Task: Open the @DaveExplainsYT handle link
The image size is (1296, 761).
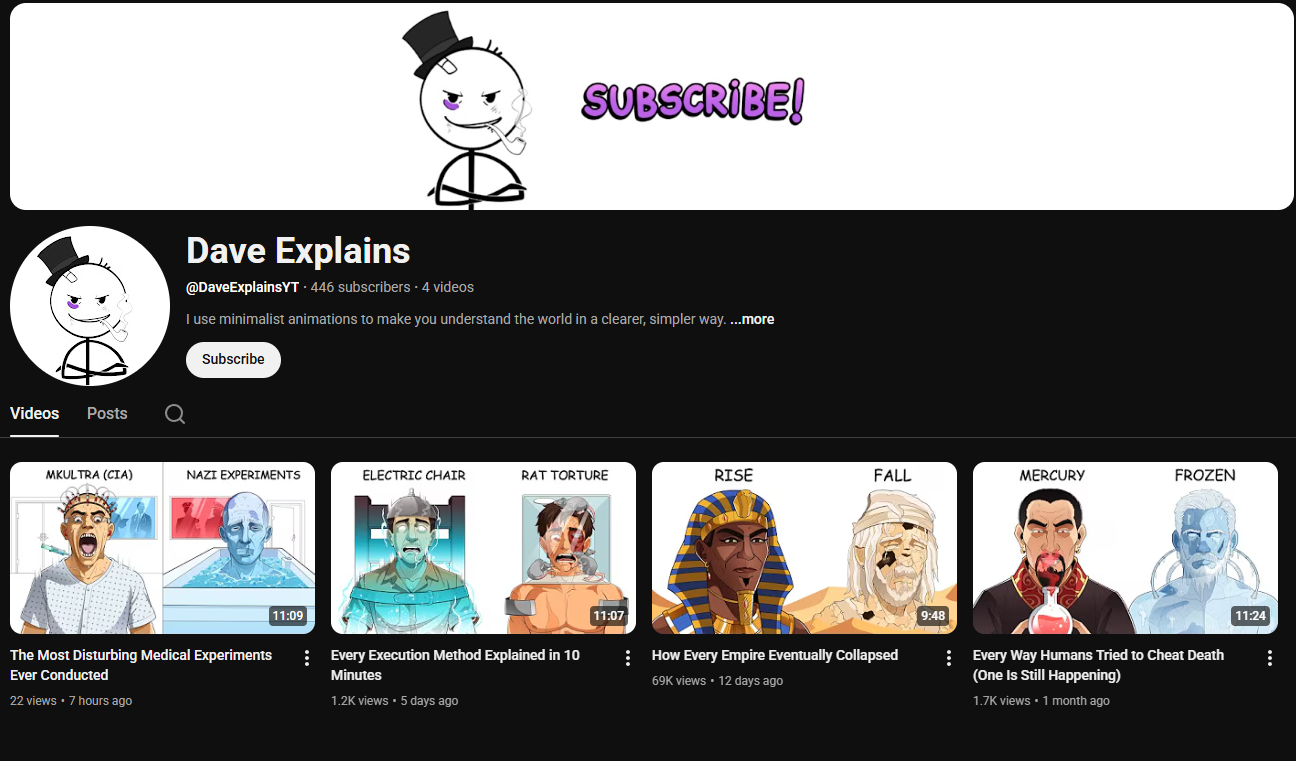Action: coord(242,287)
